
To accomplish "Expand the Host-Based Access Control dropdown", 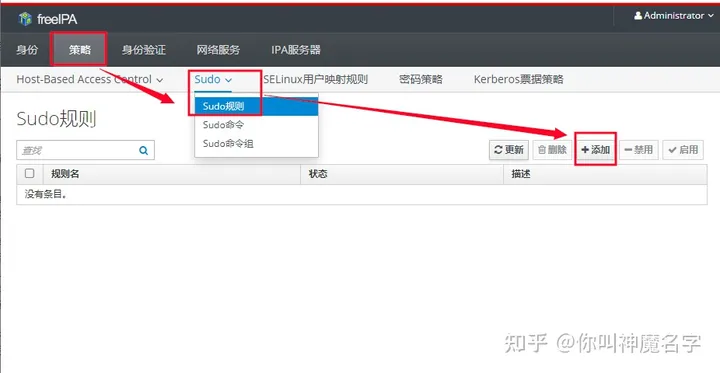I will [90, 79].
